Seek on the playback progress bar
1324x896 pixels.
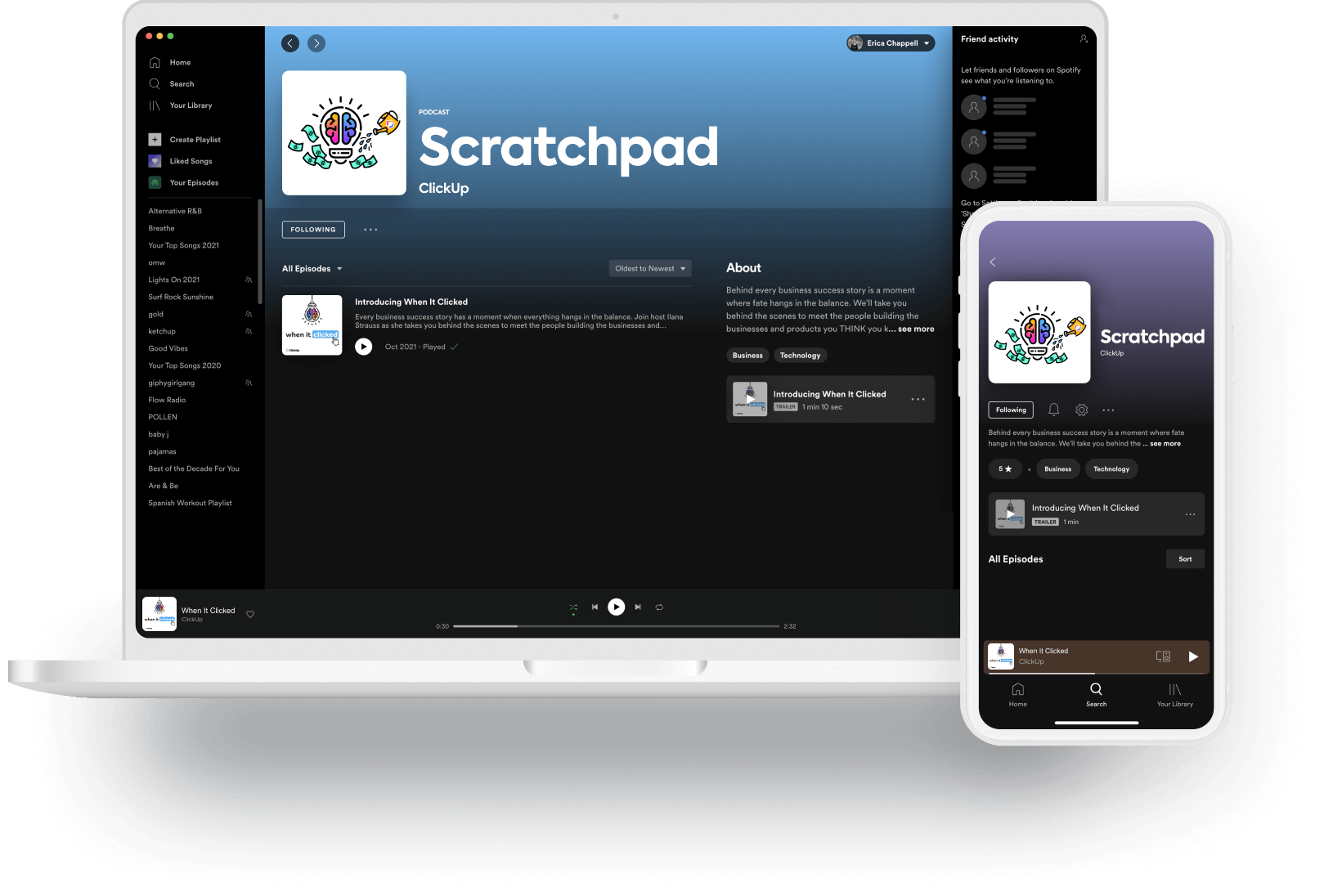(616, 626)
